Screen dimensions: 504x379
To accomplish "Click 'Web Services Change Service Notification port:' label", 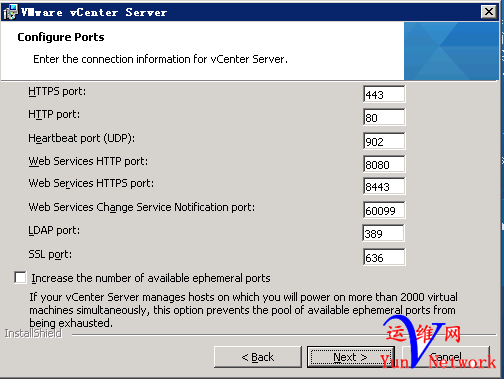I will 142,207.
